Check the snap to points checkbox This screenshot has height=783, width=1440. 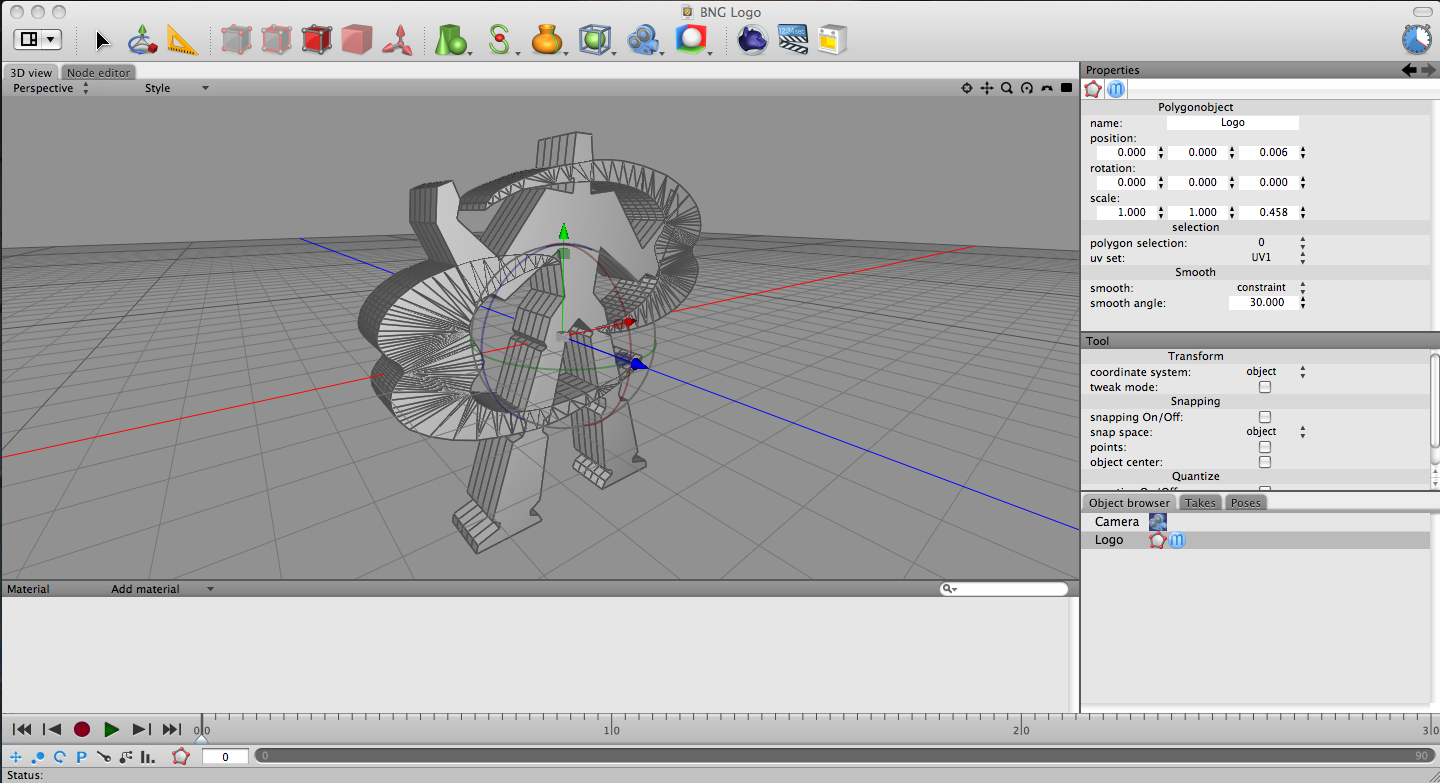tap(1265, 447)
